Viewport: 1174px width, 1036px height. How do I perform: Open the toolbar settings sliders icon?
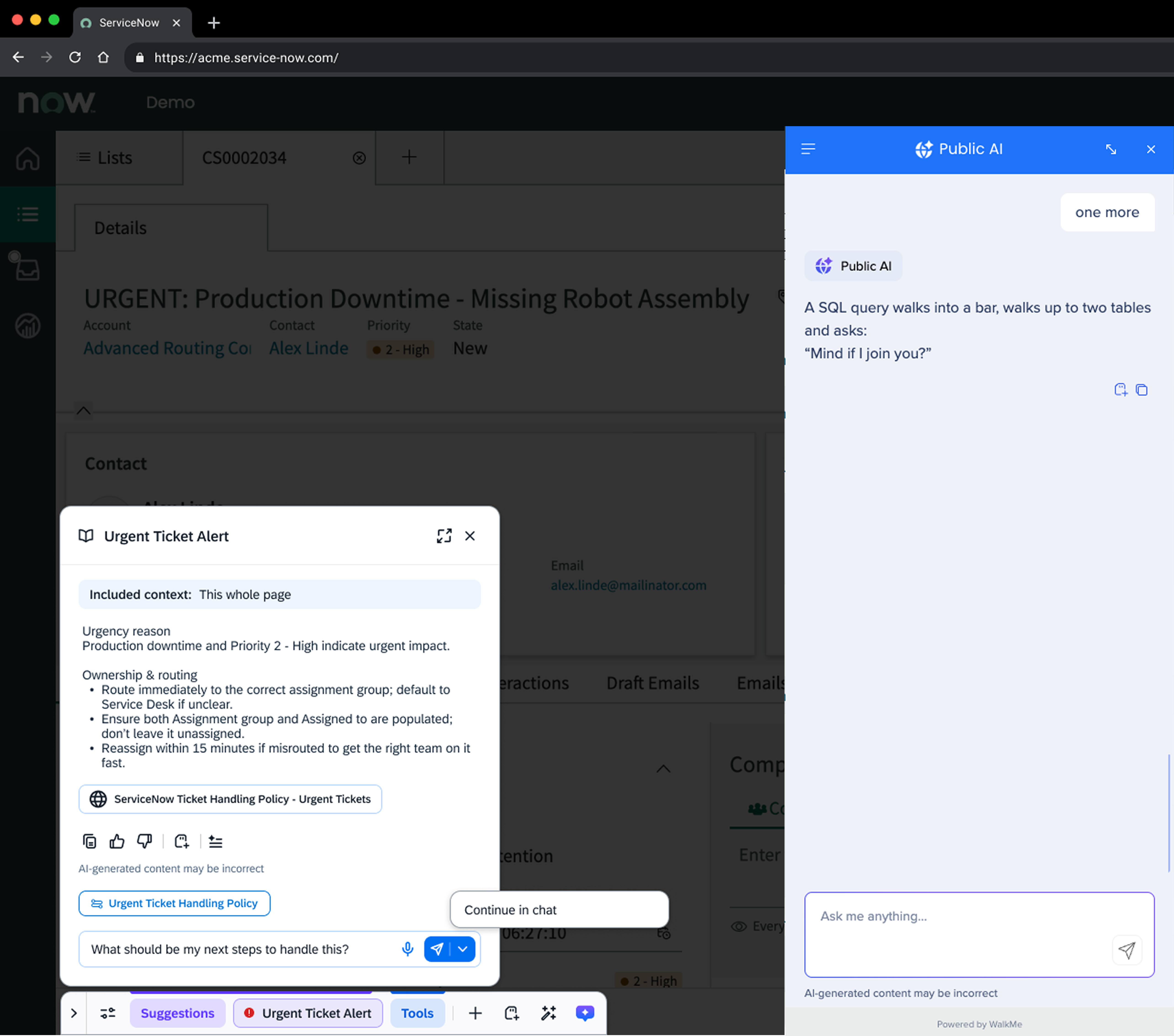tap(108, 1013)
